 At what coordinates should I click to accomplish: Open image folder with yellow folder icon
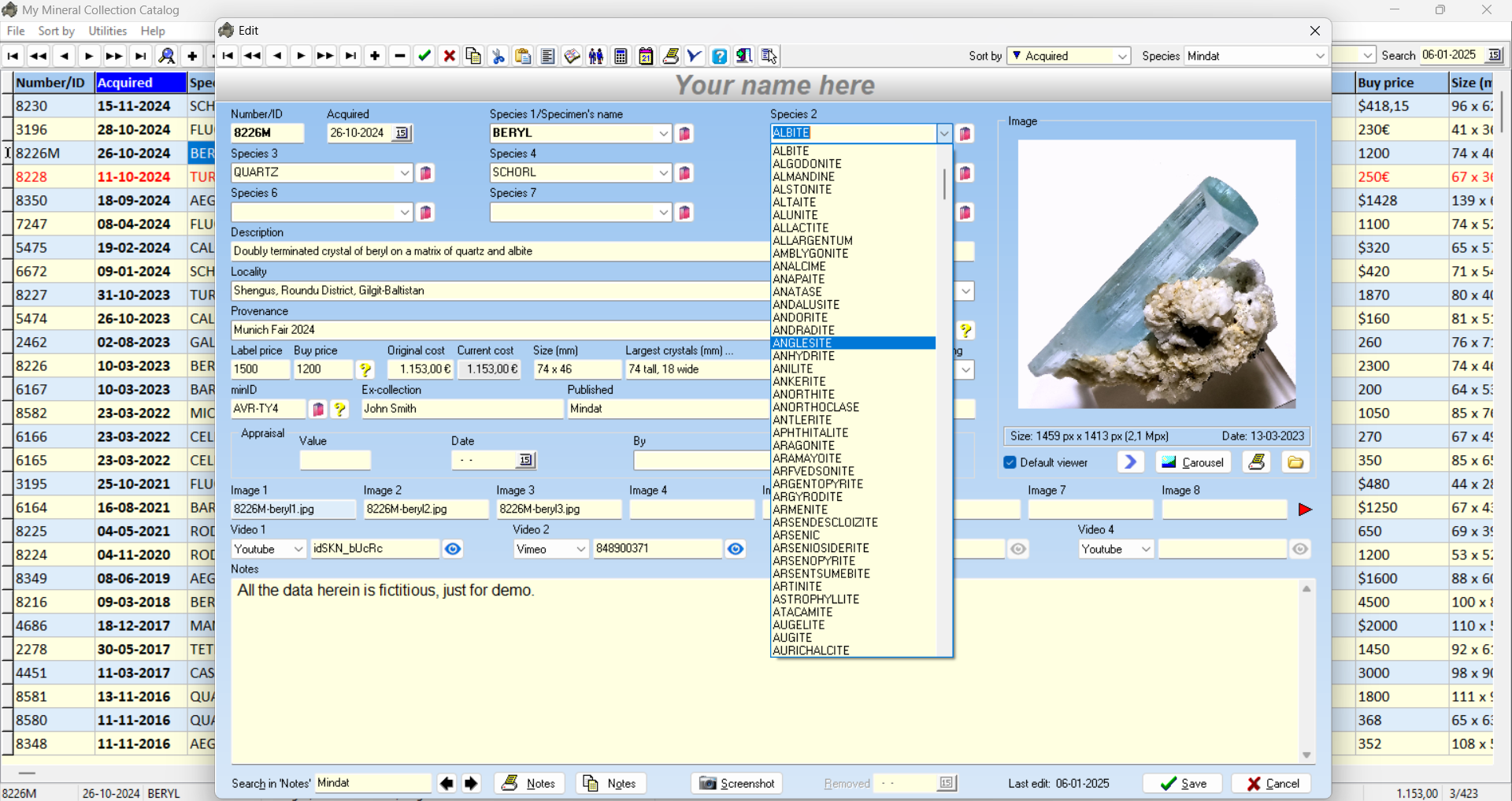[1295, 462]
